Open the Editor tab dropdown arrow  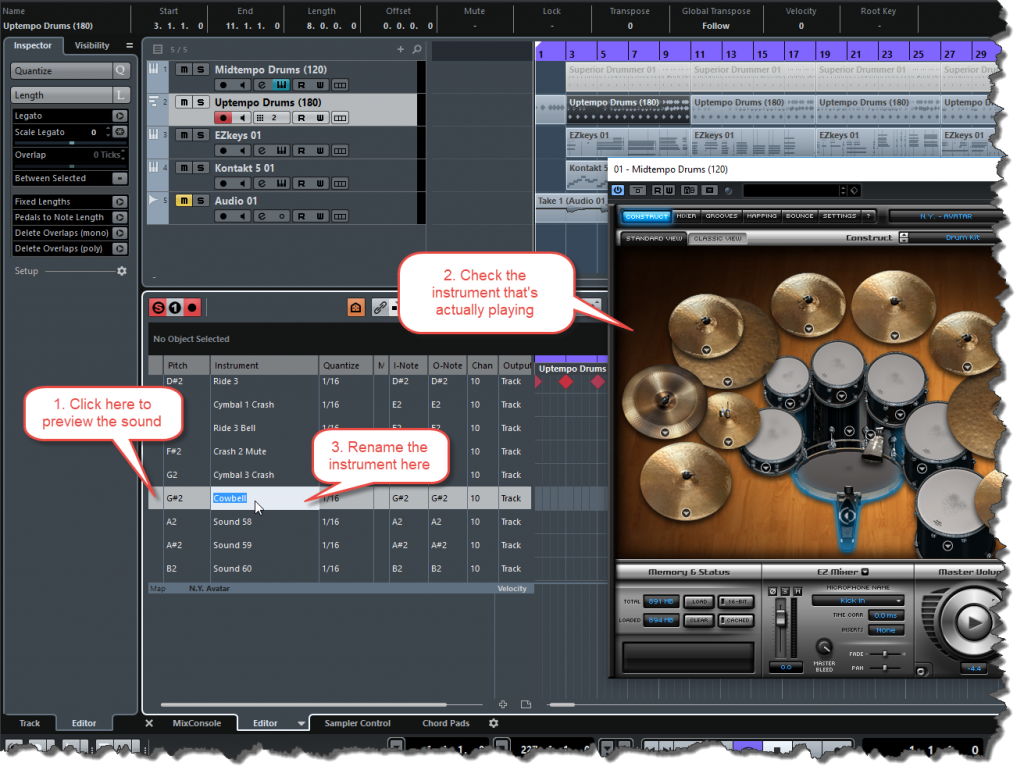pyautogui.click(x=300, y=723)
